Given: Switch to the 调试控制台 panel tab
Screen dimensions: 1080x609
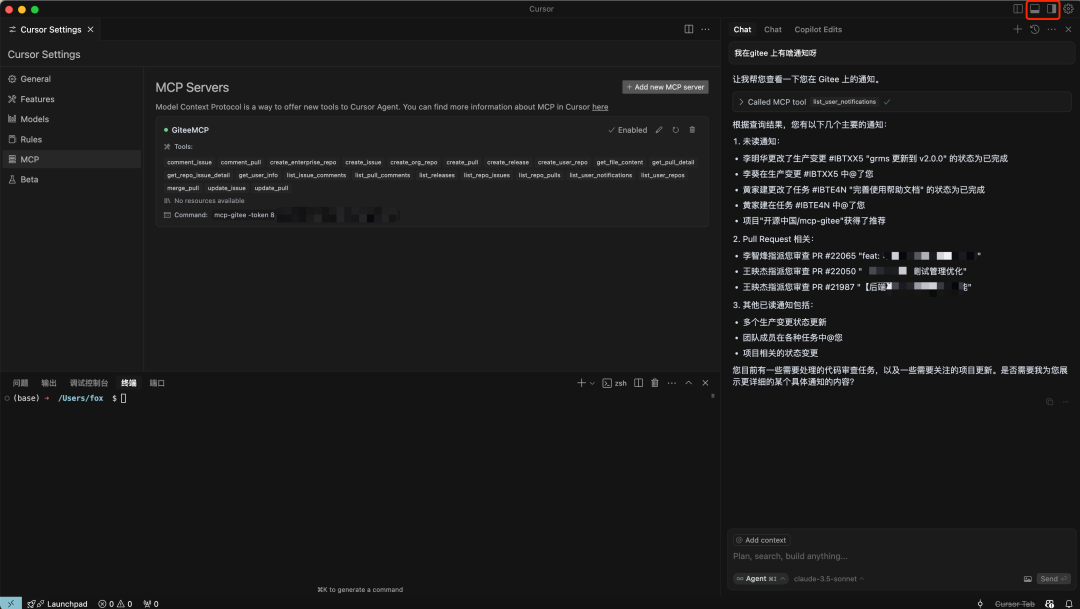Looking at the screenshot, I should click(89, 383).
